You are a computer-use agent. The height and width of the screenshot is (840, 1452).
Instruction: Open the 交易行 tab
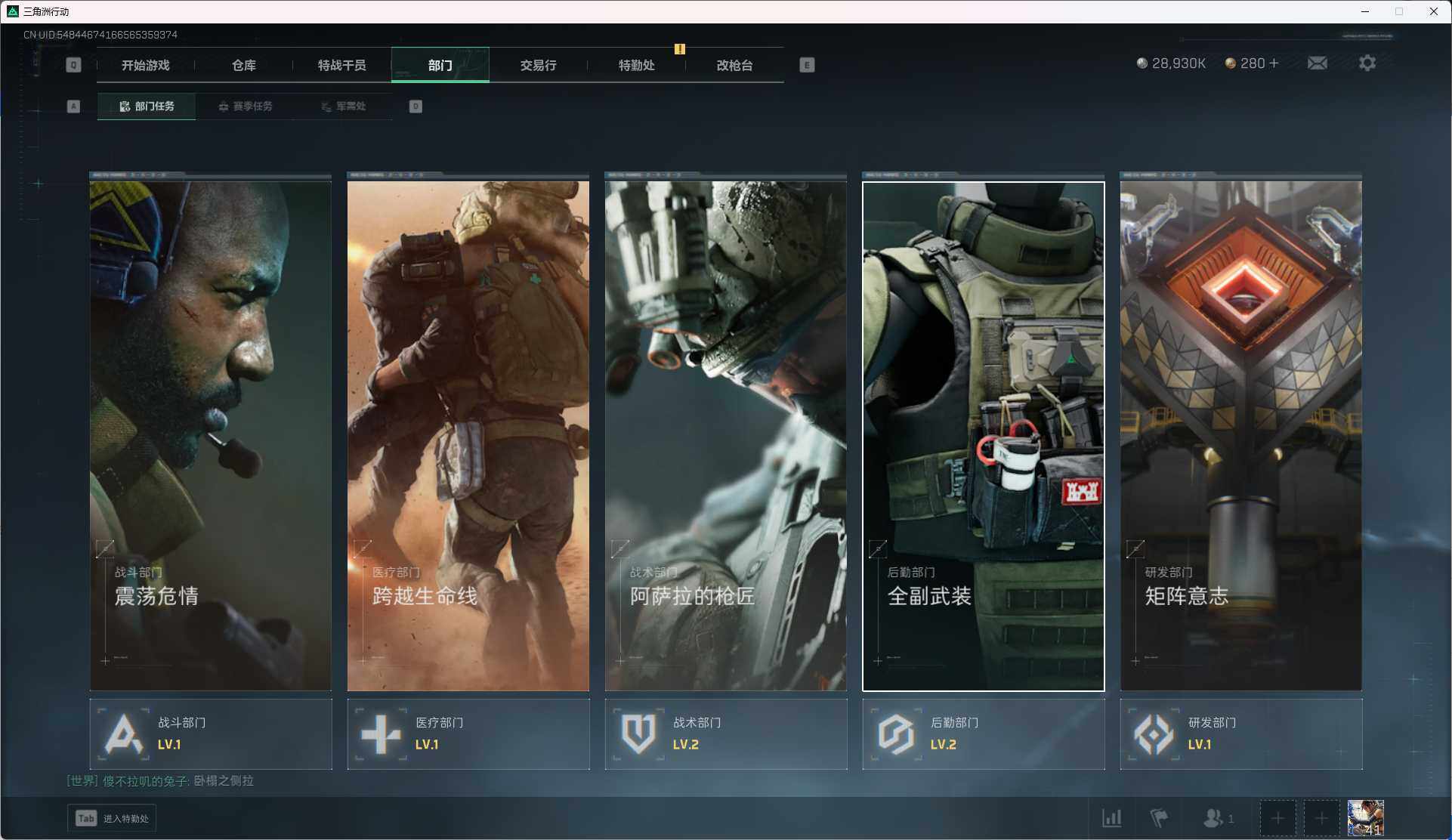pyautogui.click(x=538, y=65)
